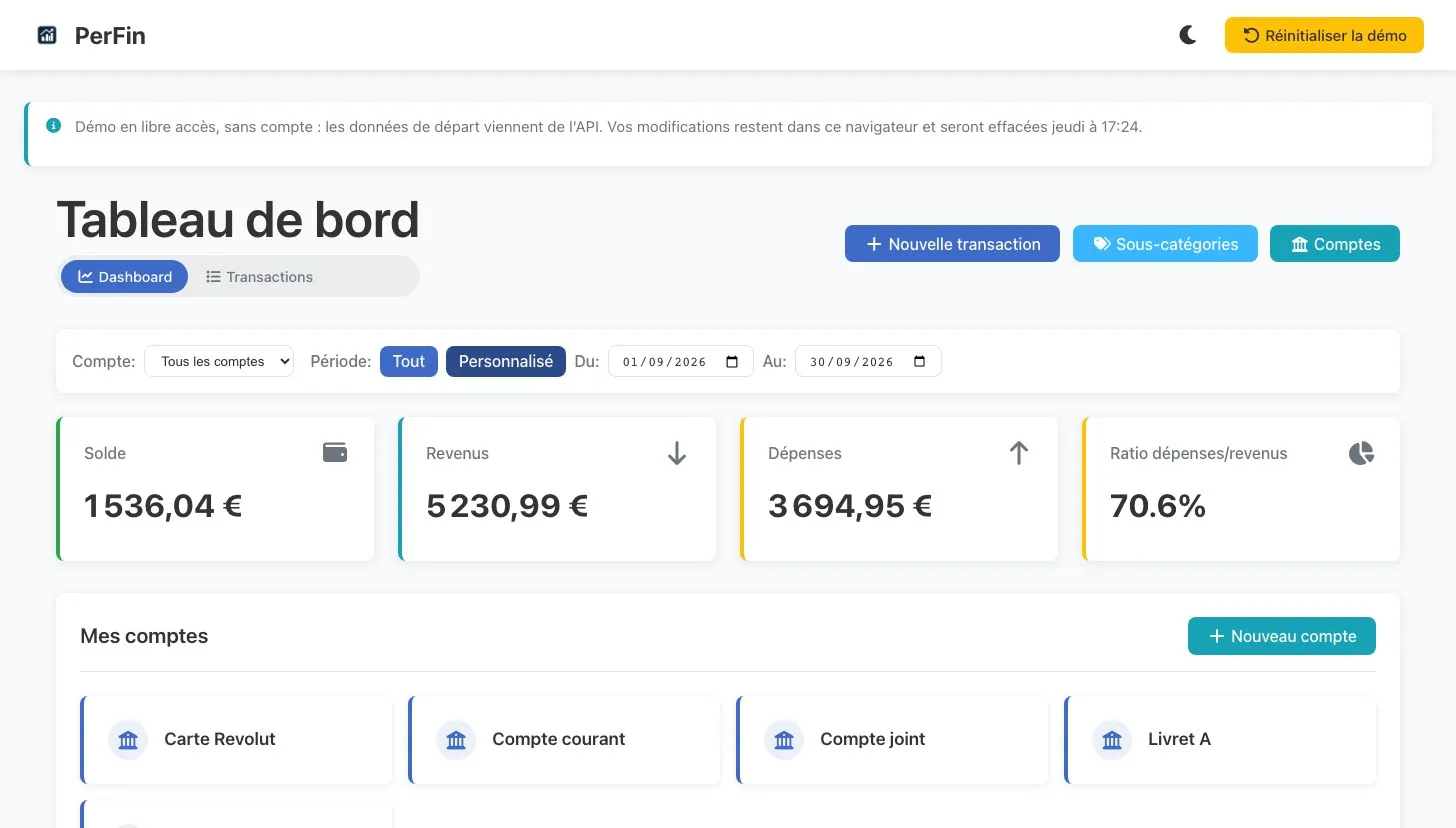
Task: Open Sous-catégories management
Action: point(1165,244)
